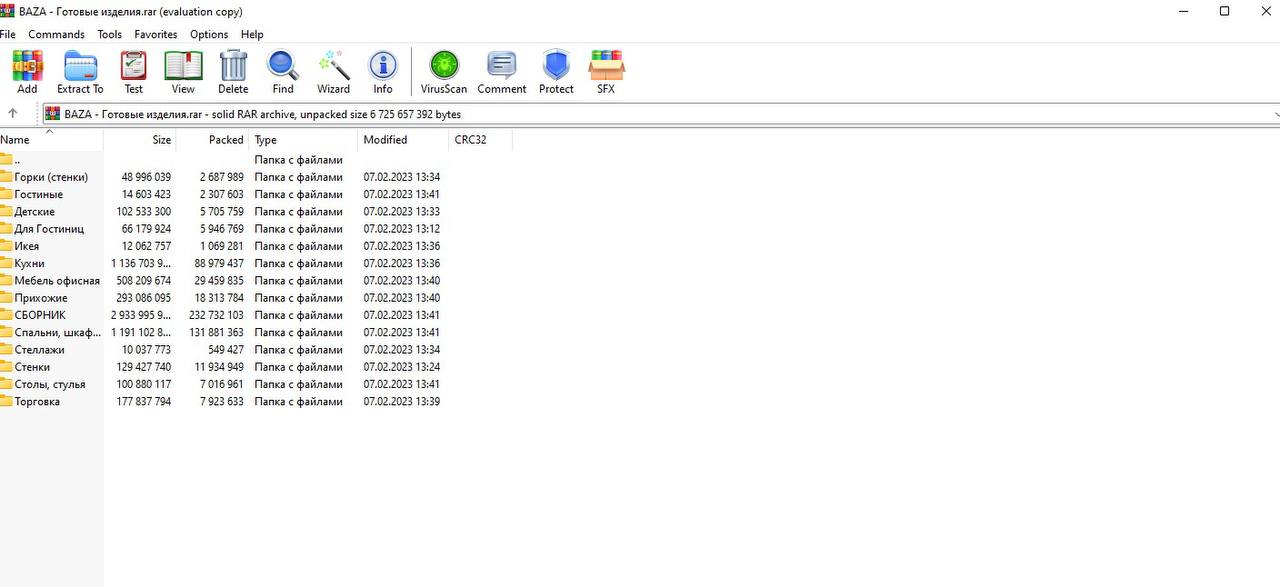Expand the address bar dropdown arrow
Viewport: 1280px width, 587px height.
click(1276, 114)
